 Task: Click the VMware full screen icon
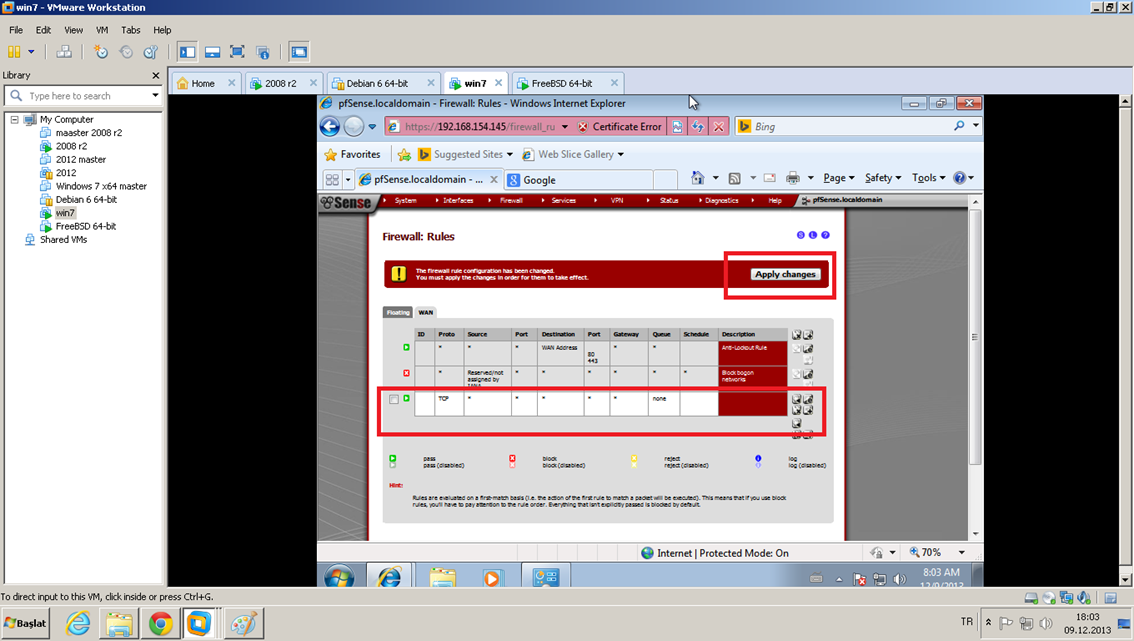coord(237,52)
